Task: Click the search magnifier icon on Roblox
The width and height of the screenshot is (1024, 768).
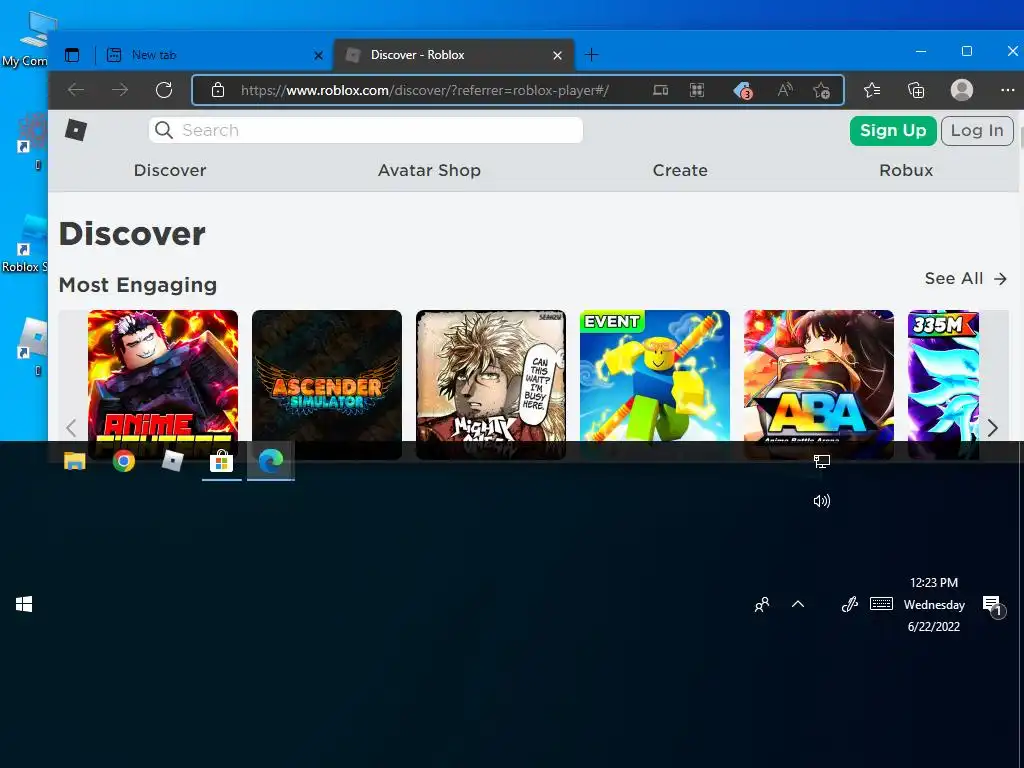Action: 164,130
